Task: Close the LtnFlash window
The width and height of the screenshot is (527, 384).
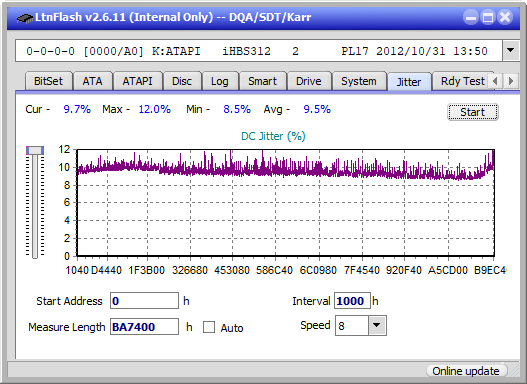Action: click(x=505, y=17)
